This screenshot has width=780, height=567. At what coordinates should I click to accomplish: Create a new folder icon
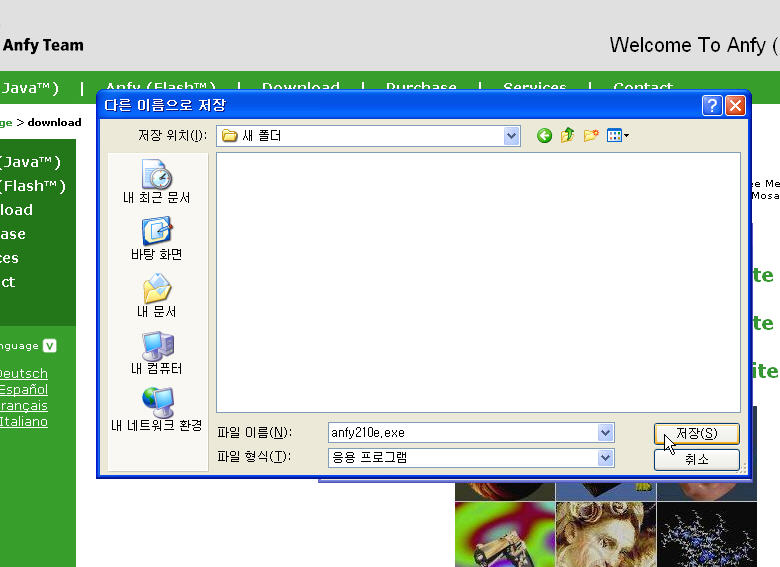point(591,135)
